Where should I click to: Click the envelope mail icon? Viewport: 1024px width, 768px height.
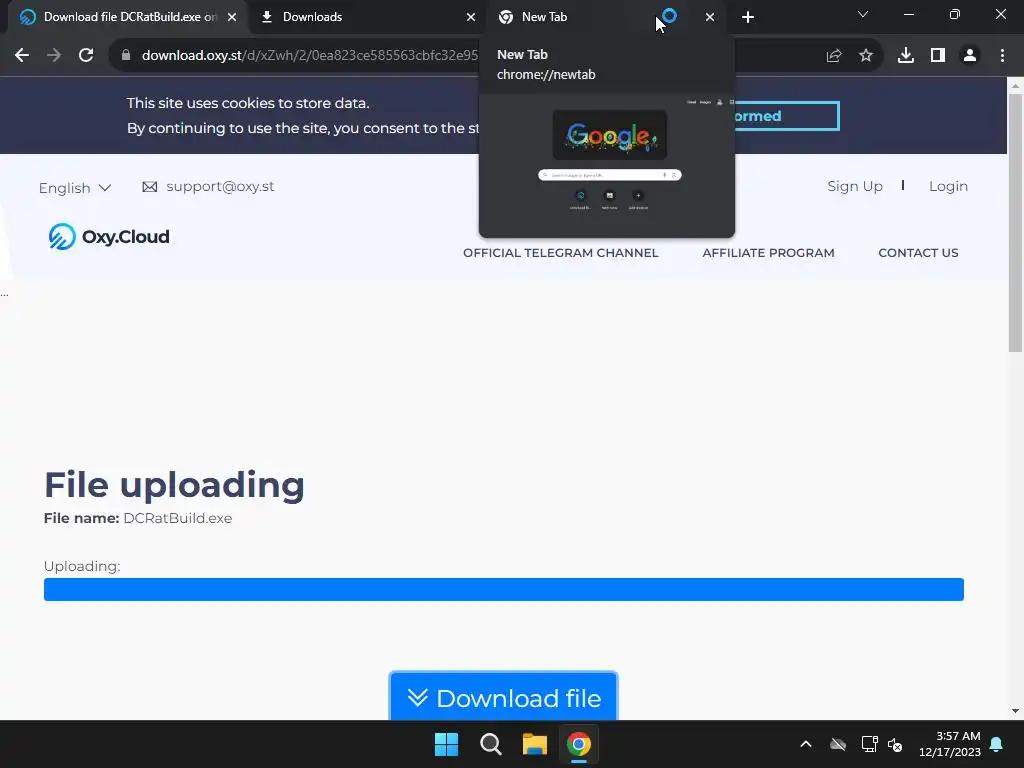pos(150,187)
